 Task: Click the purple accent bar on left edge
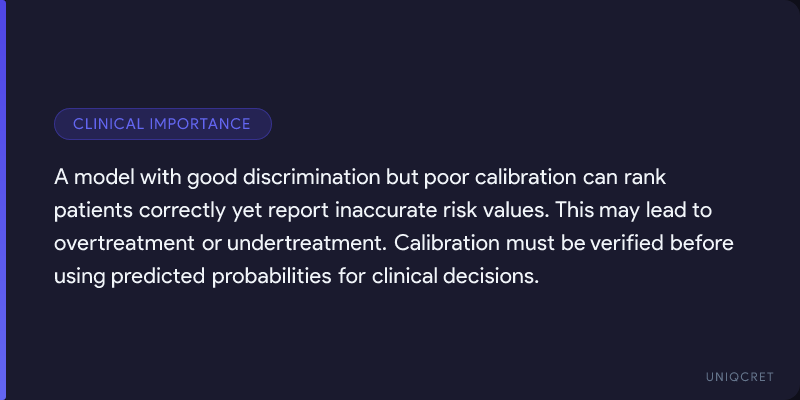(x=3, y=200)
